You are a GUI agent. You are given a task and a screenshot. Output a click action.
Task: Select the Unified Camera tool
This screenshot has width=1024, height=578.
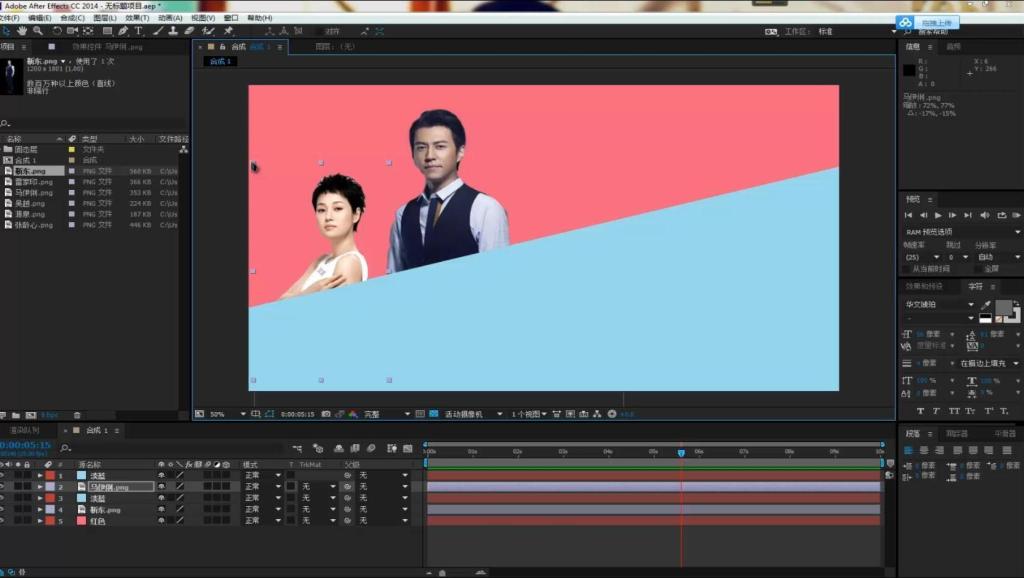coord(72,31)
